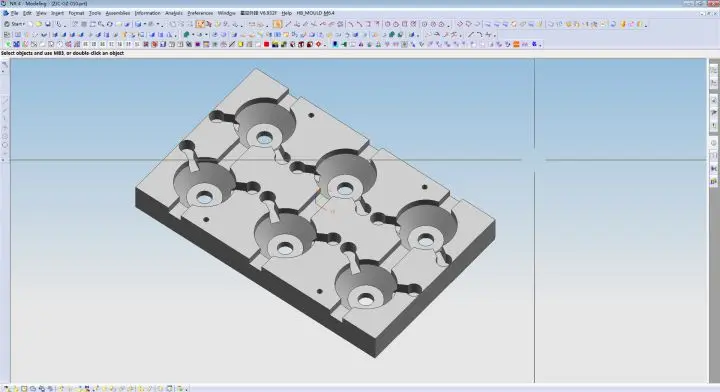The height and width of the screenshot is (392, 720).
Task: Open the Preferences menu
Action: click(x=200, y=13)
